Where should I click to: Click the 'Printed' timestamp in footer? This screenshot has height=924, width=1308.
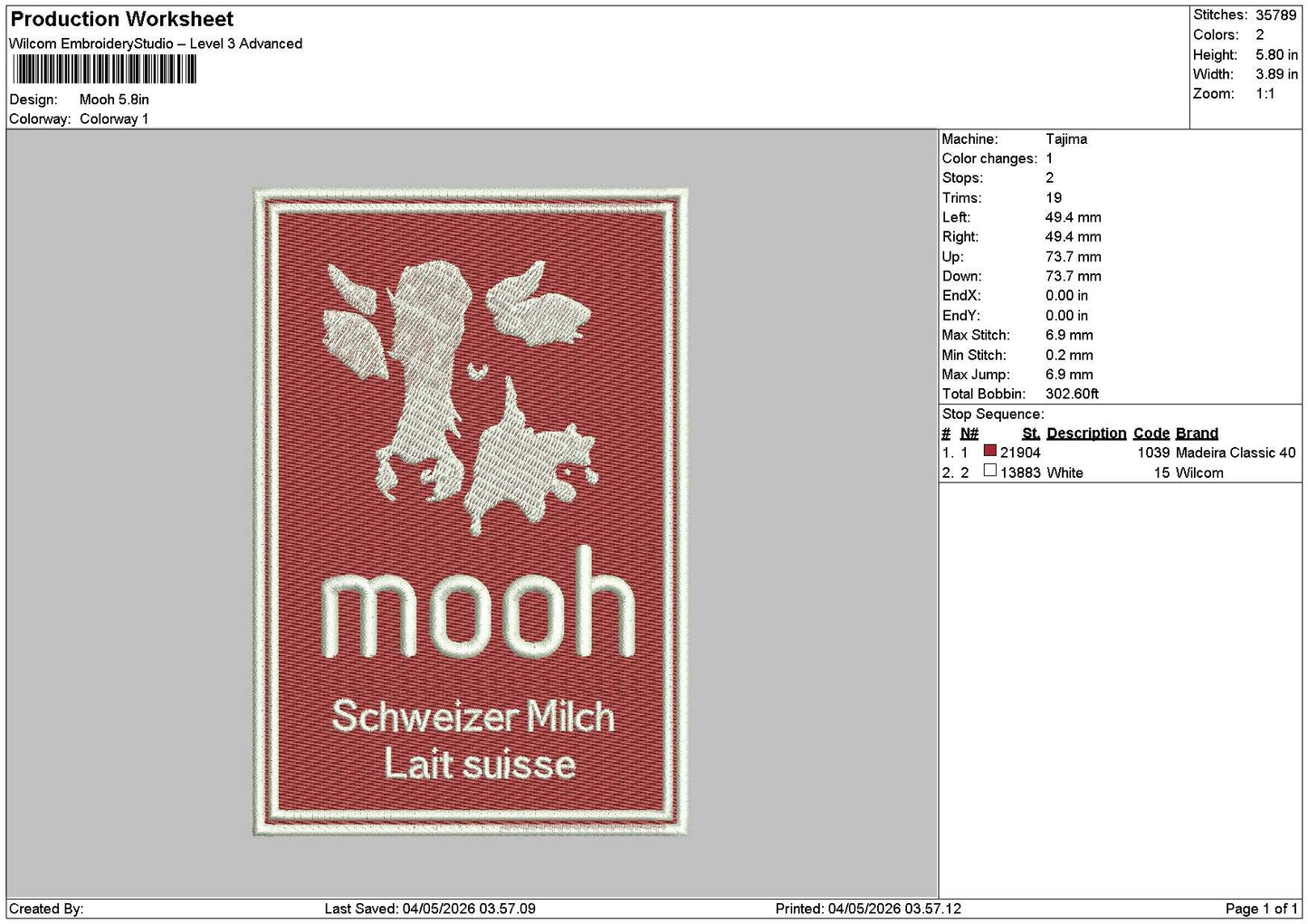point(868,909)
